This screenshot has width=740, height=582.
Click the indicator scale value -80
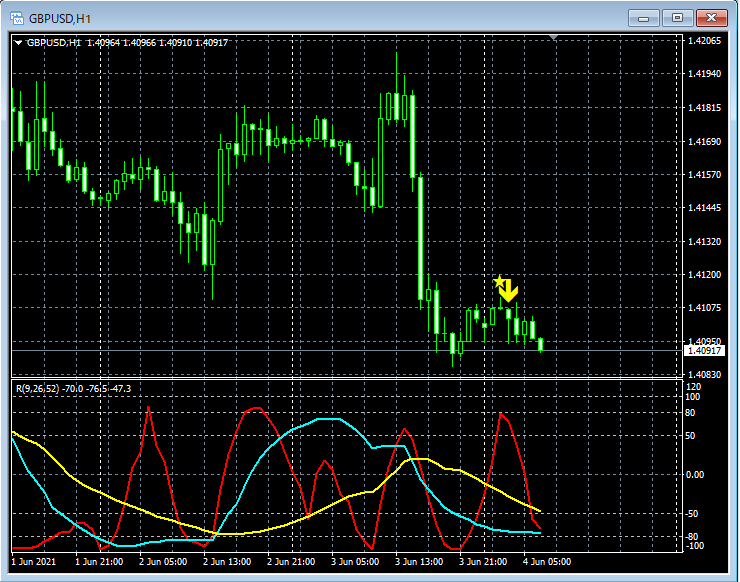coord(691,537)
